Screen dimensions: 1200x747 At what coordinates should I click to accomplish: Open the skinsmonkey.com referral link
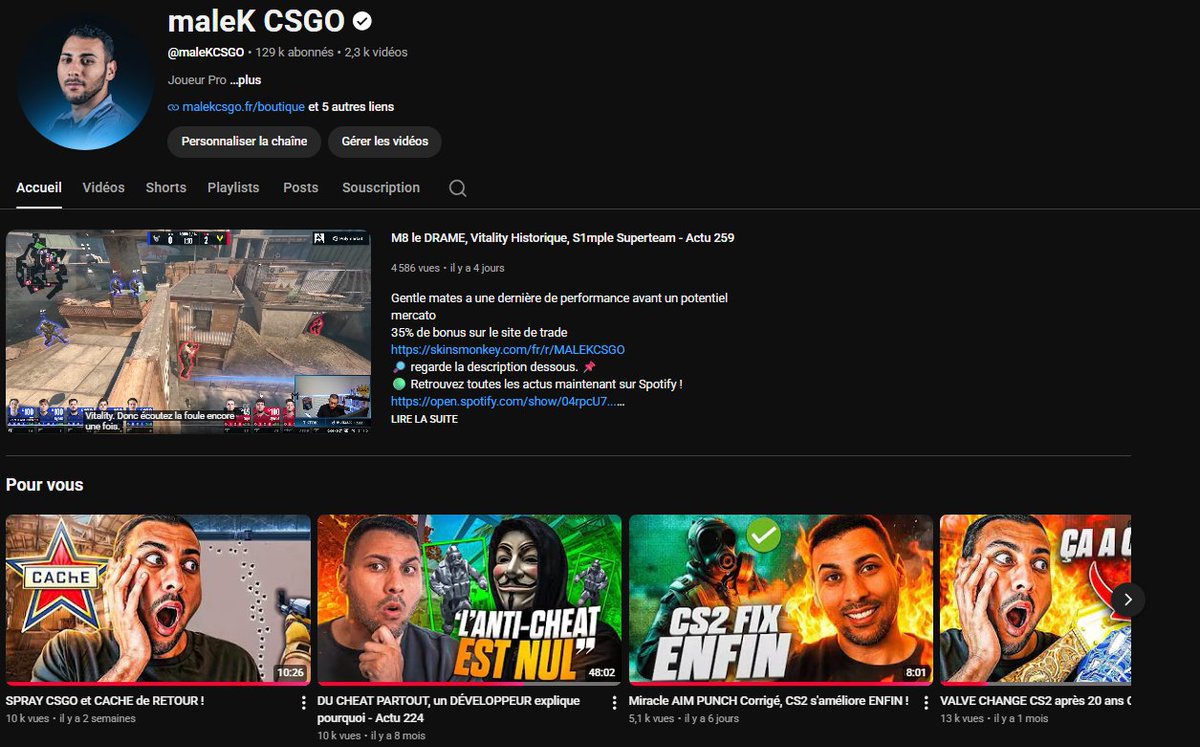[508, 350]
